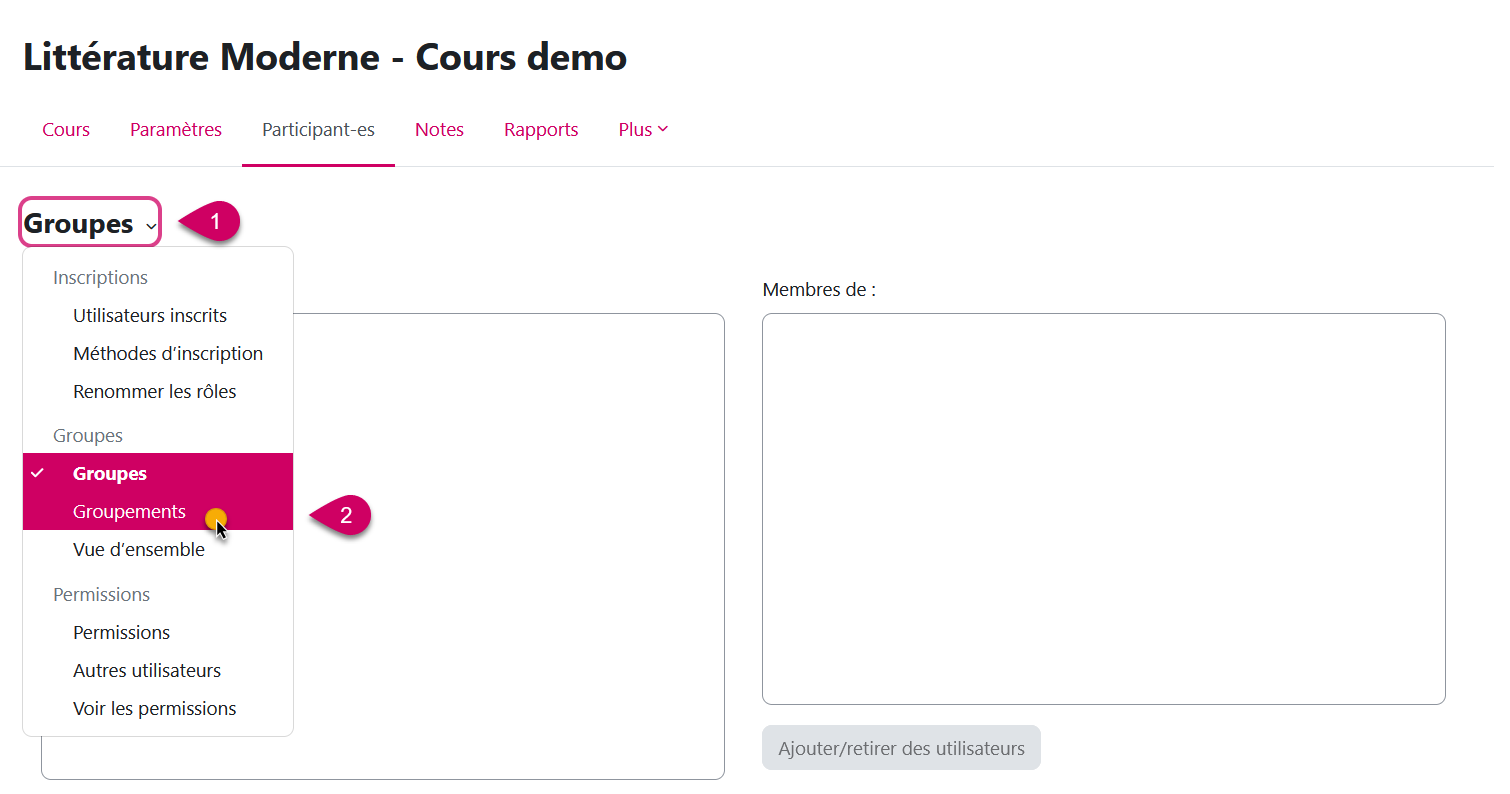This screenshot has height=794, width=1510.
Task: Click Autres utilisateurs menu option
Action: pyautogui.click(x=147, y=671)
